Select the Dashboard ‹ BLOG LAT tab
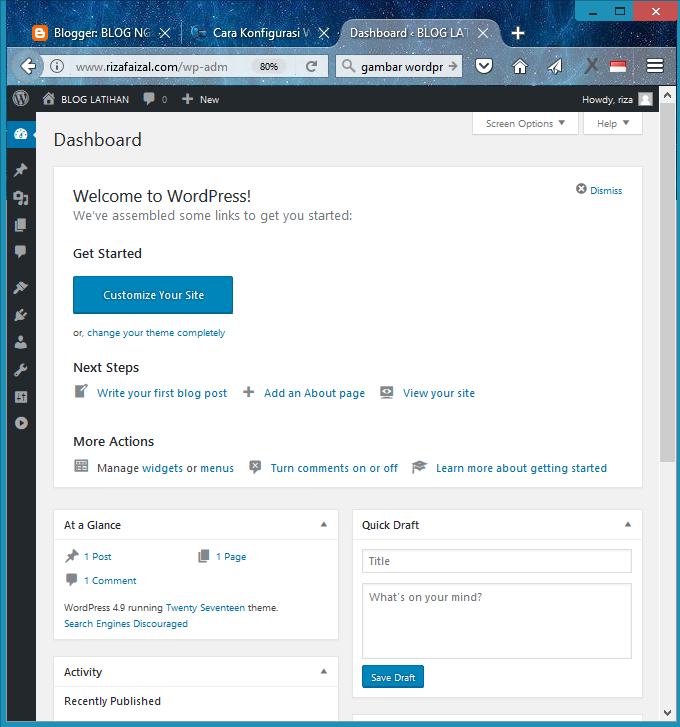 (x=410, y=33)
